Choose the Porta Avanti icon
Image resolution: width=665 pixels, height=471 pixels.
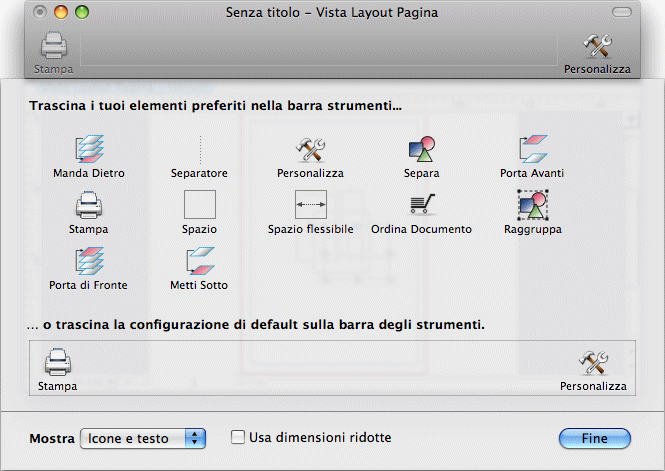tap(533, 149)
